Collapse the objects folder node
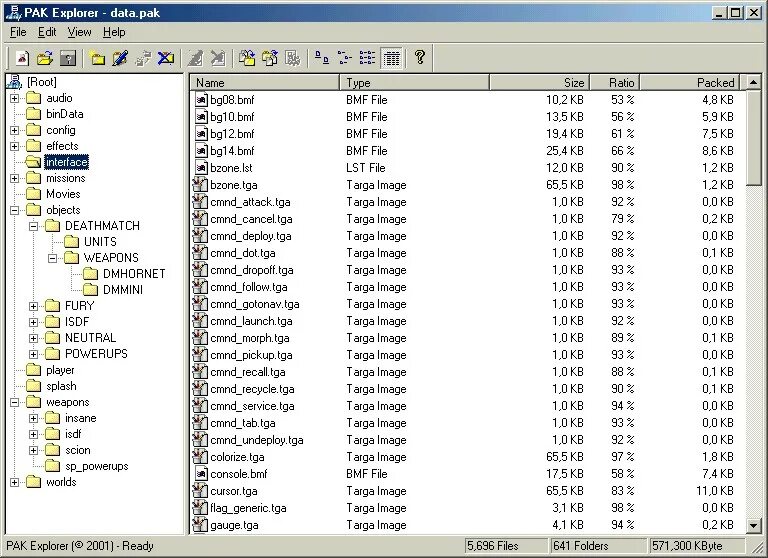This screenshot has height=558, width=768. [x=15, y=210]
